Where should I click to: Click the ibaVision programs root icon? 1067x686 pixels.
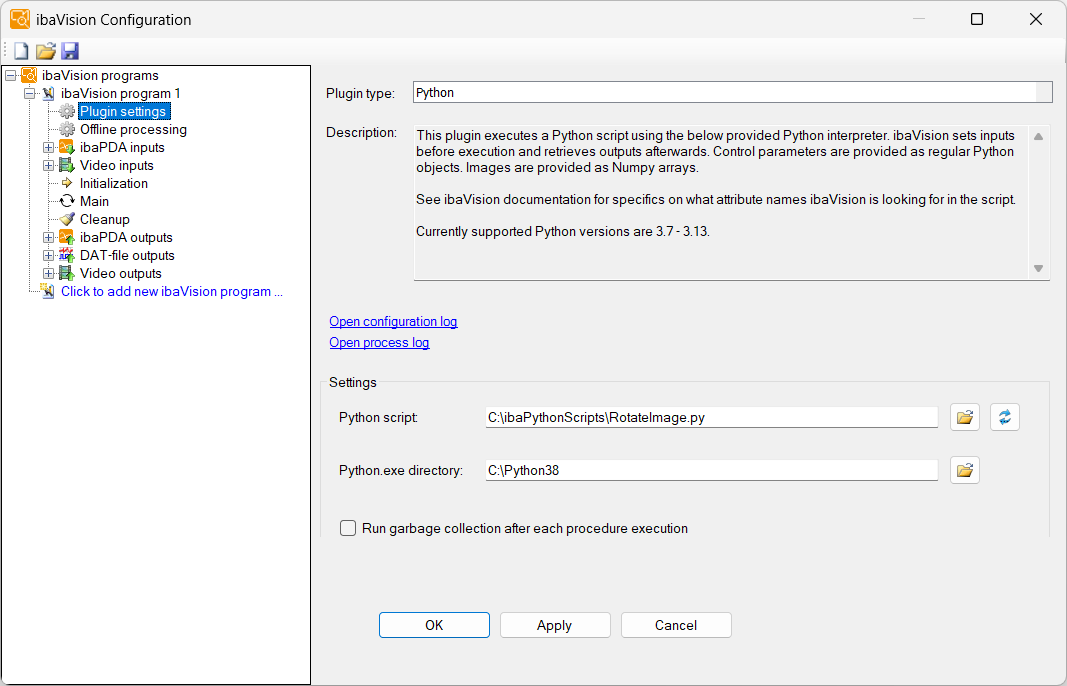click(29, 76)
